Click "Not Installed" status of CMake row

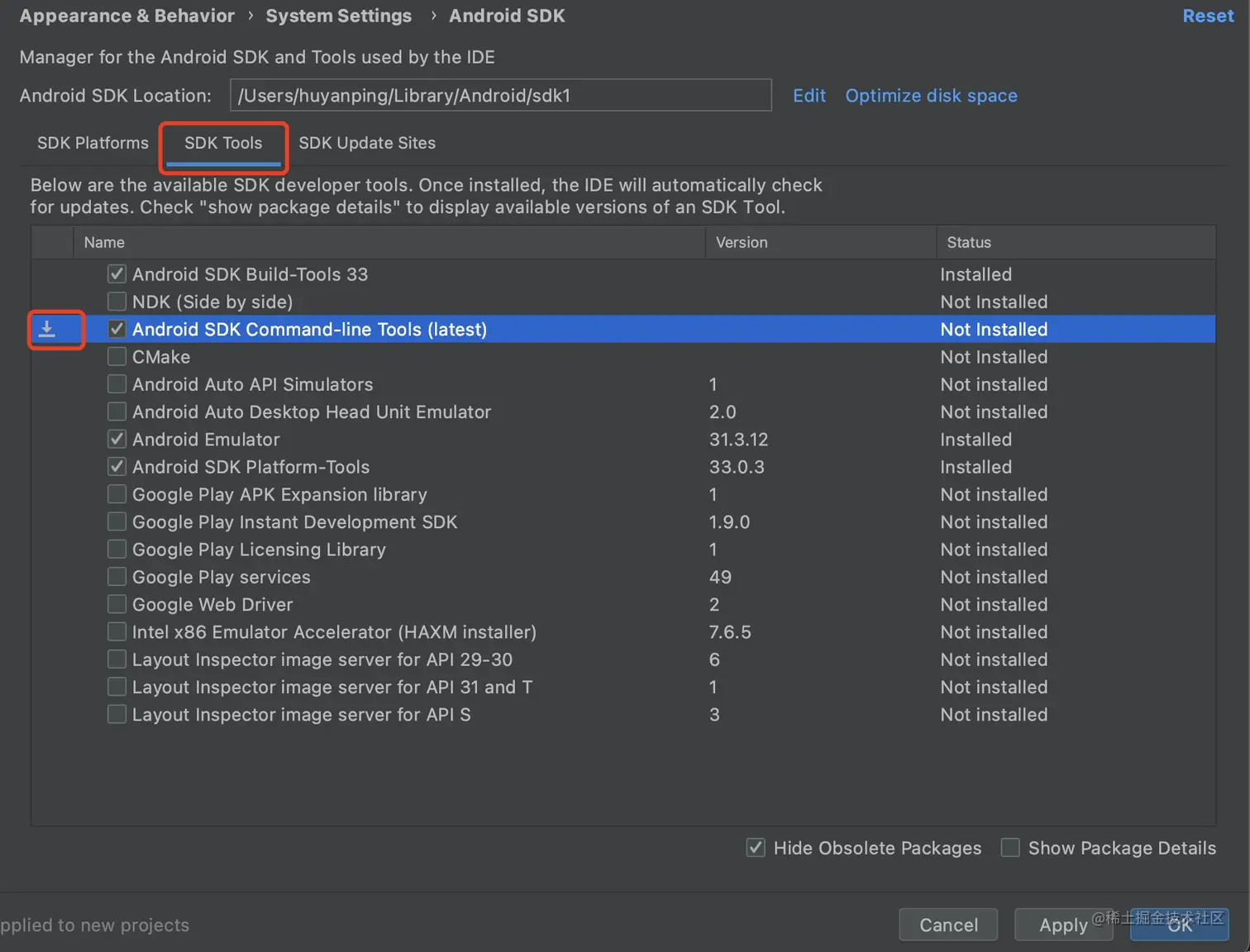(994, 357)
